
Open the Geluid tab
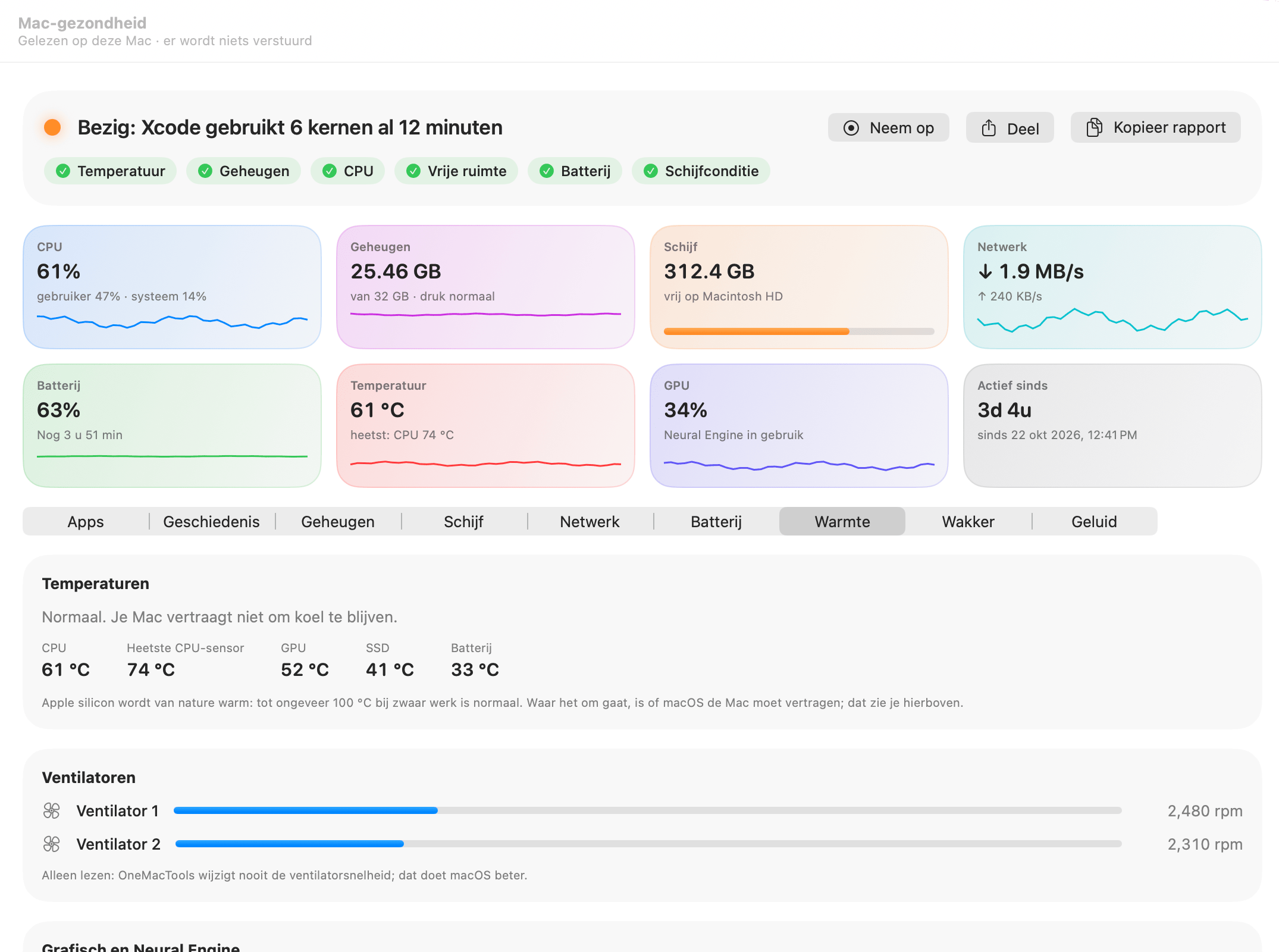[x=1094, y=521]
